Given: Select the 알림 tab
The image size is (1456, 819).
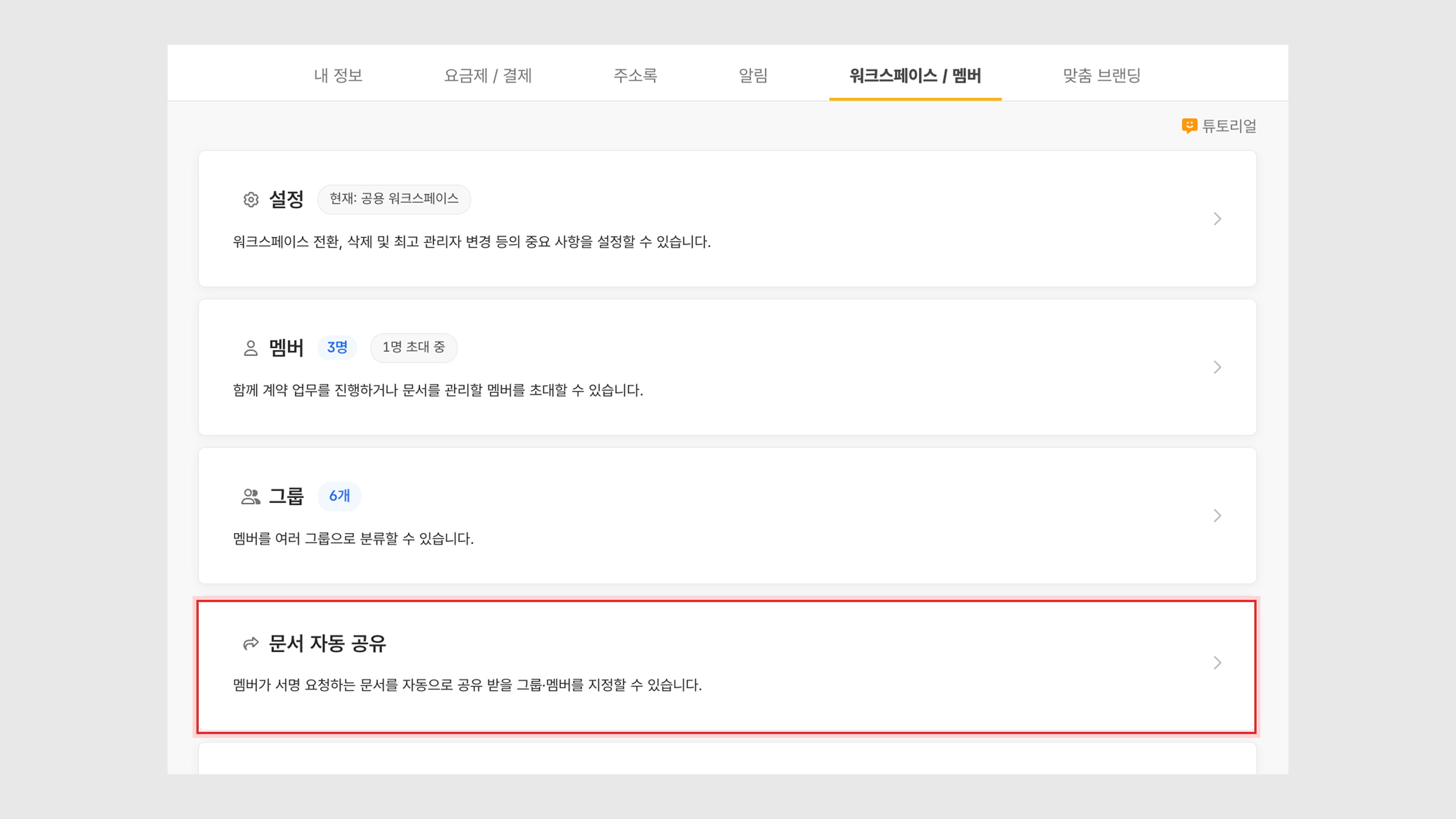Looking at the screenshot, I should [x=753, y=75].
